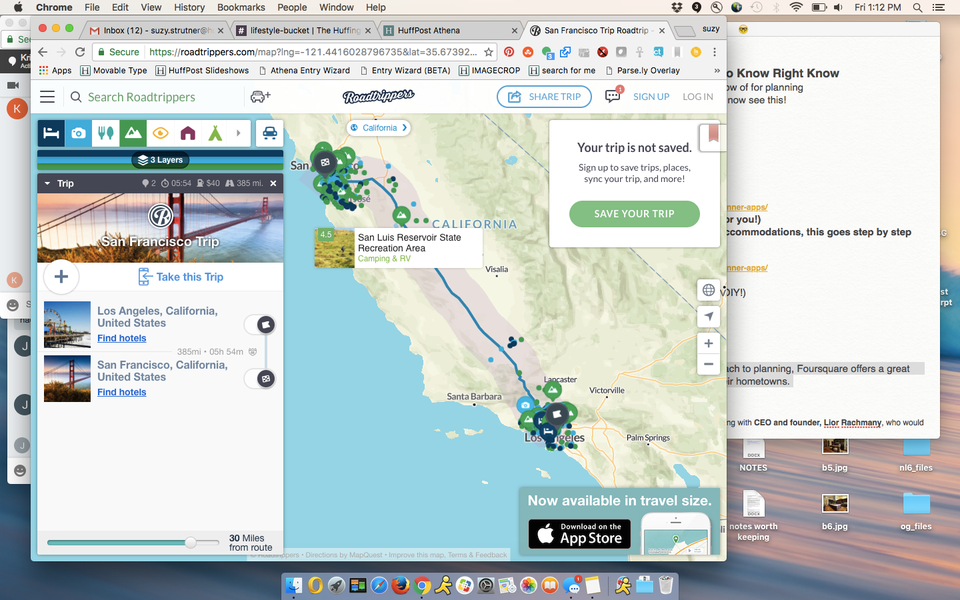Select the San Francisco bridge thumbnail
The width and height of the screenshot is (960, 600).
click(x=67, y=378)
